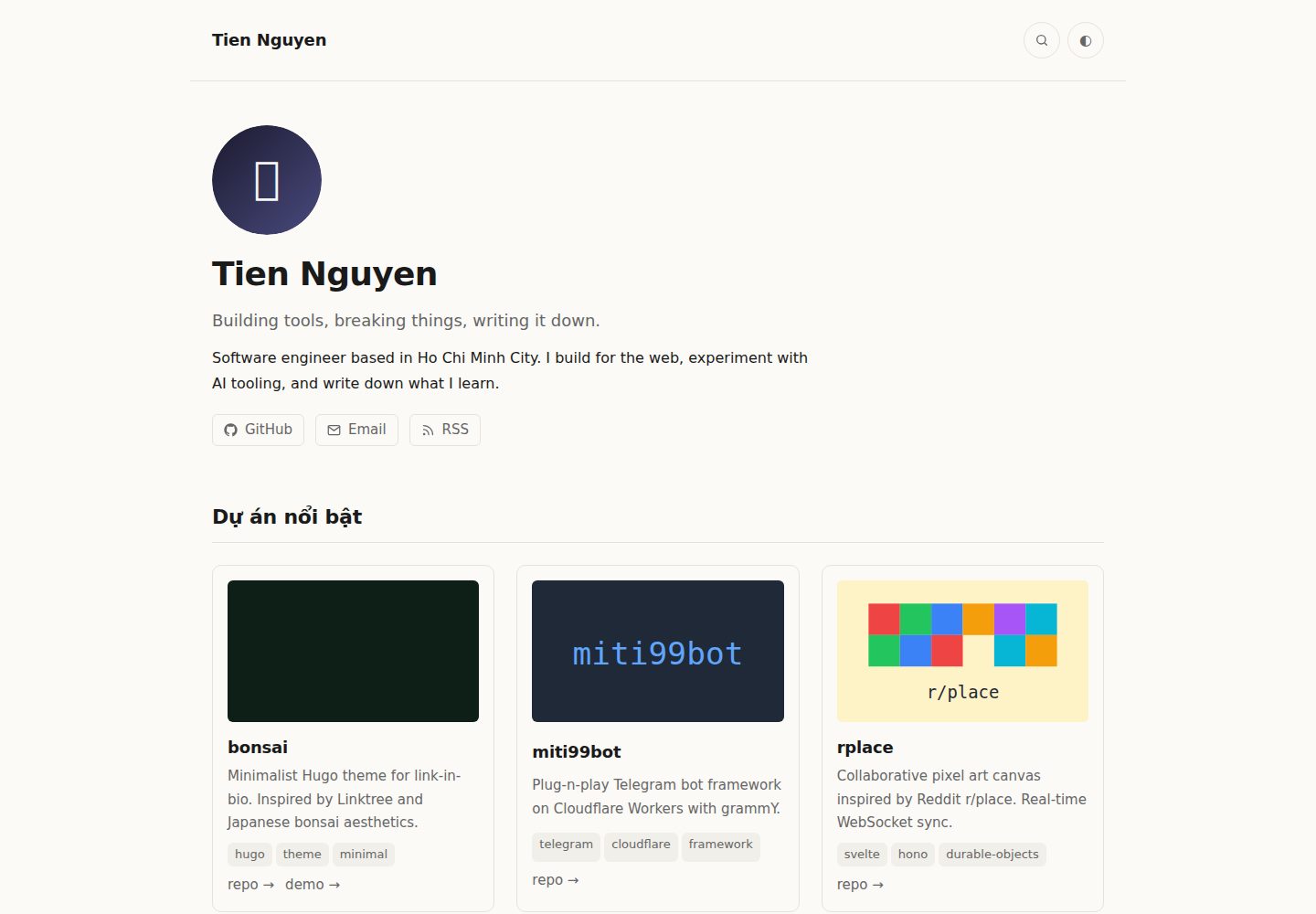Click the Tien Nguyen avatar image

tap(267, 180)
